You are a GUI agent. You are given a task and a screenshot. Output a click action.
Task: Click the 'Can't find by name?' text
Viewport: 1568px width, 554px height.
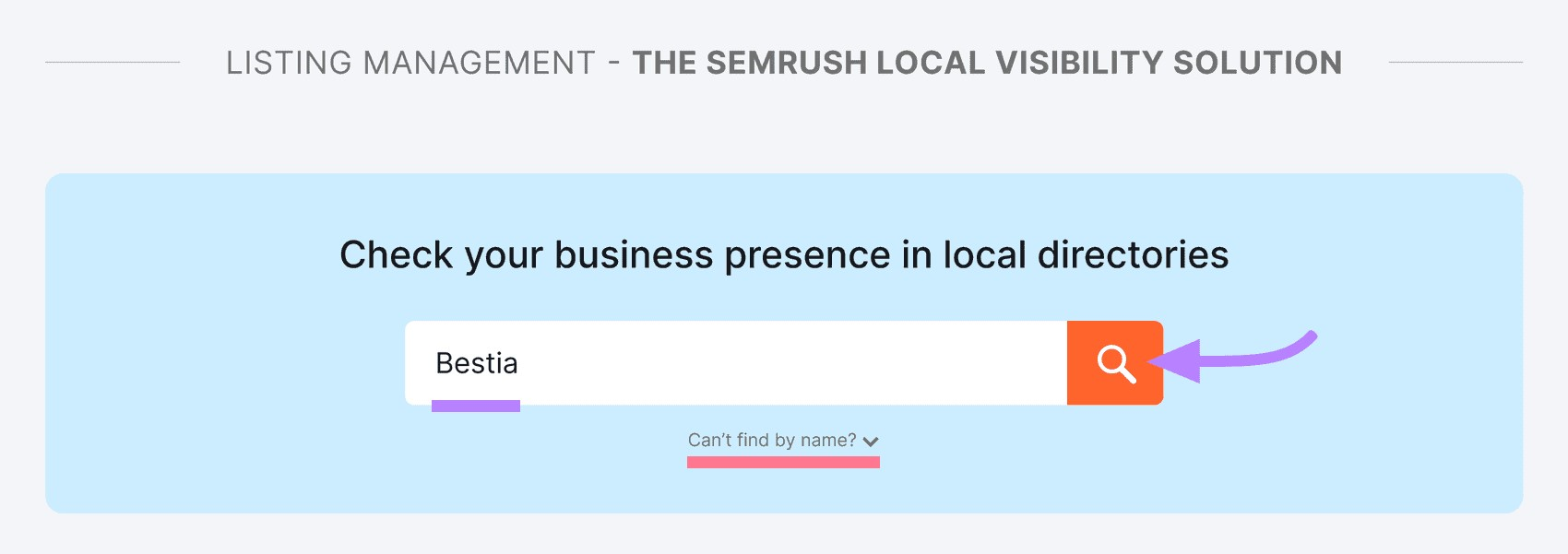coord(771,440)
